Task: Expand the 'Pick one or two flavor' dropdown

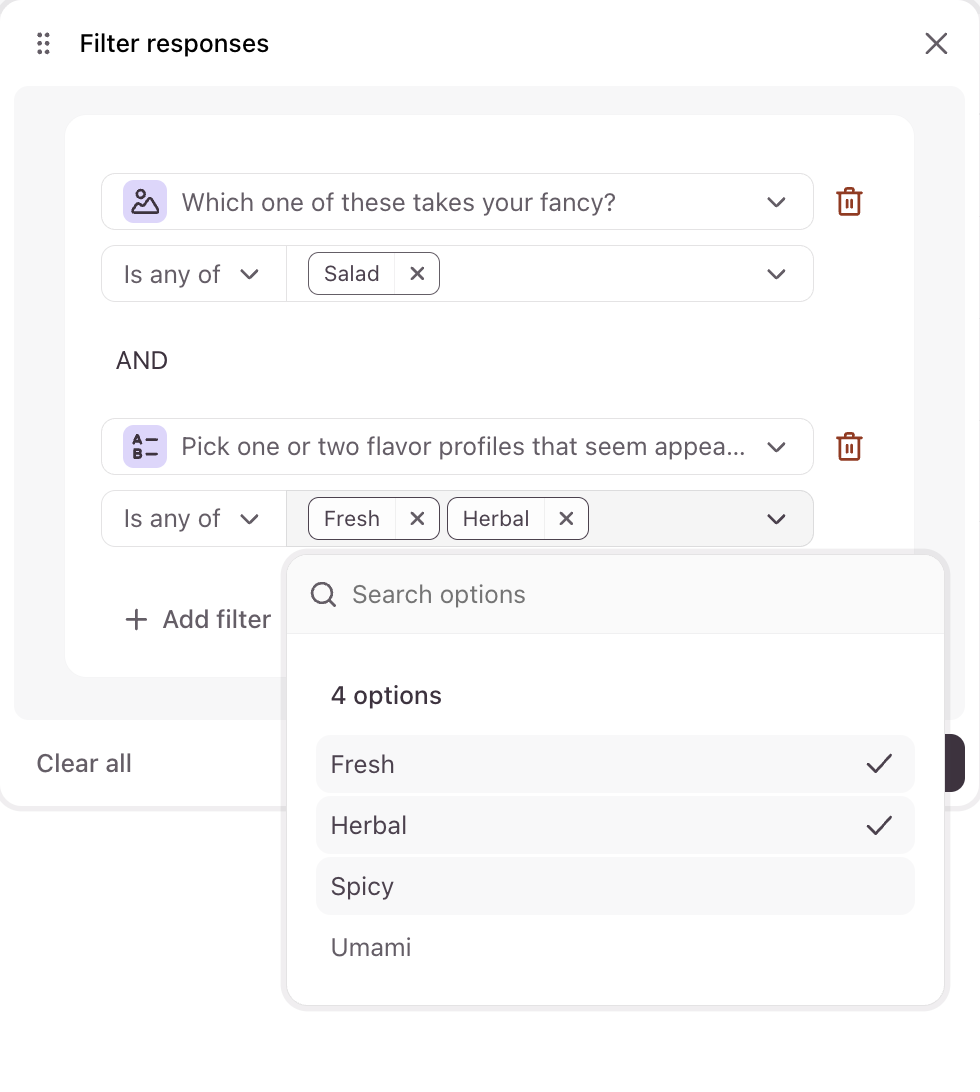Action: click(776, 447)
